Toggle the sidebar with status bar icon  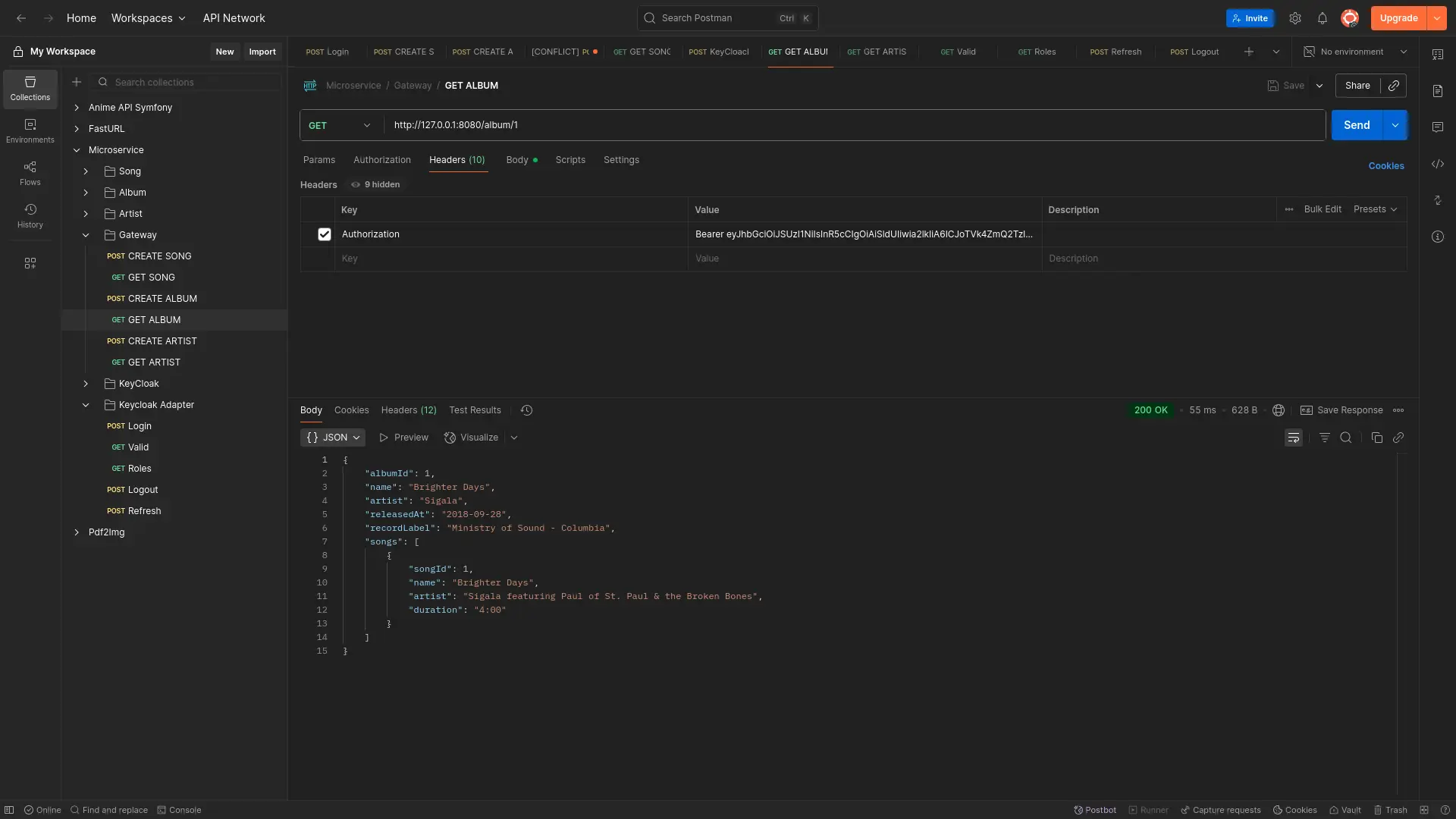[9, 810]
